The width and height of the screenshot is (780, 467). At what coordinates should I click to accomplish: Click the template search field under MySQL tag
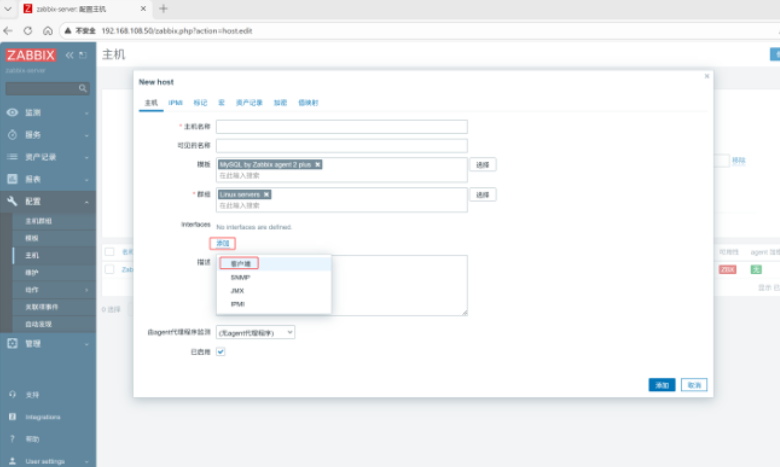coord(342,176)
